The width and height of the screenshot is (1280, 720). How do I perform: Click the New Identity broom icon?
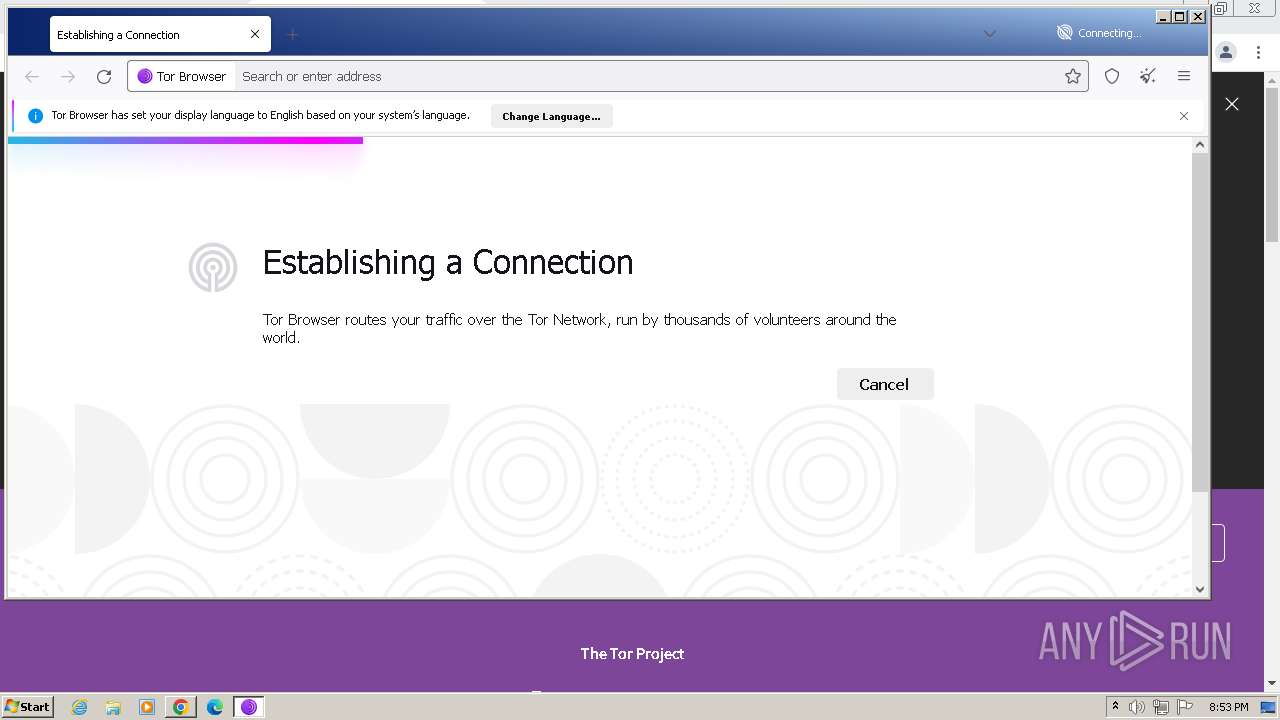[x=1148, y=76]
